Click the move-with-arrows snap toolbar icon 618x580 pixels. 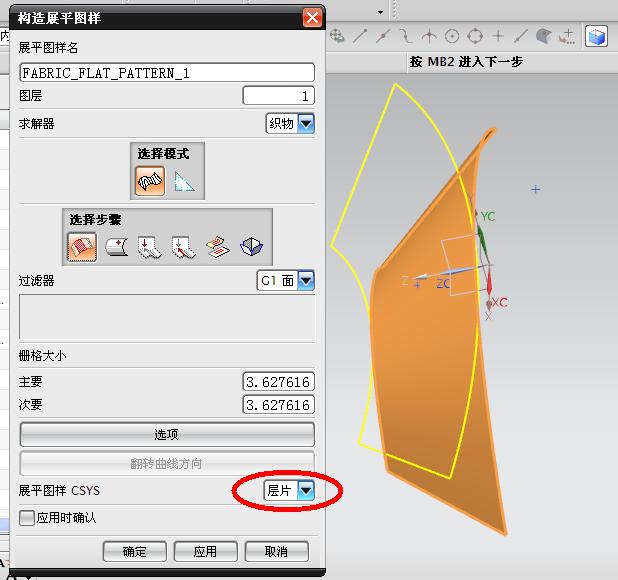(x=337, y=36)
